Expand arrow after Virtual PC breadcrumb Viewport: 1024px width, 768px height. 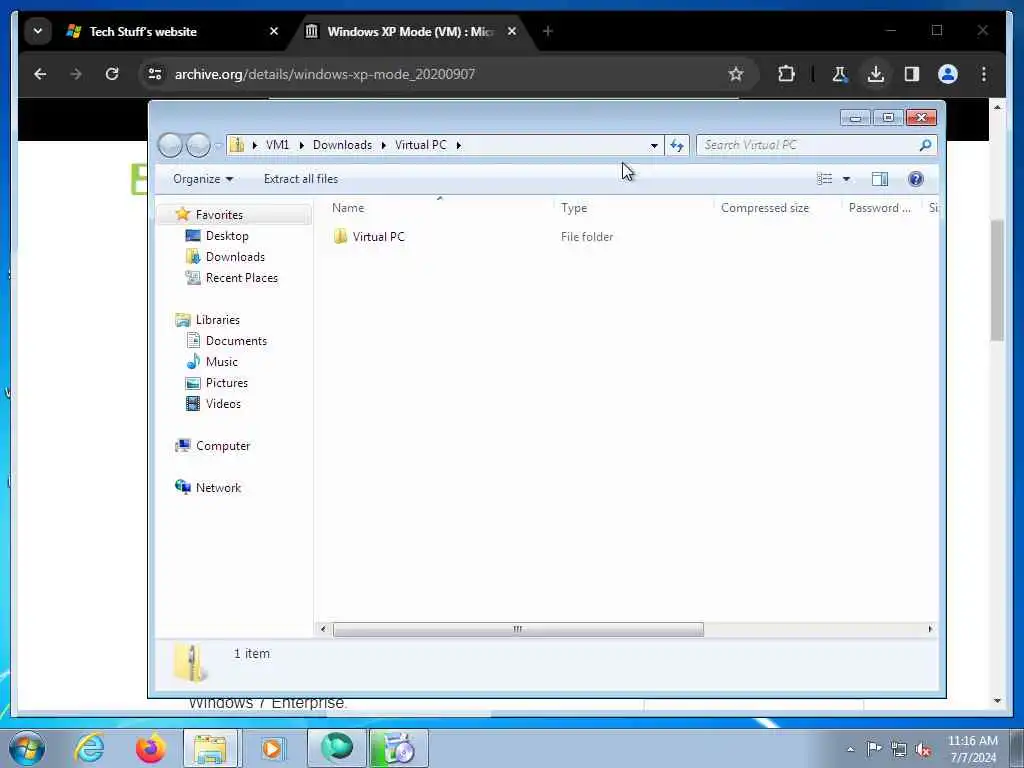[458, 145]
